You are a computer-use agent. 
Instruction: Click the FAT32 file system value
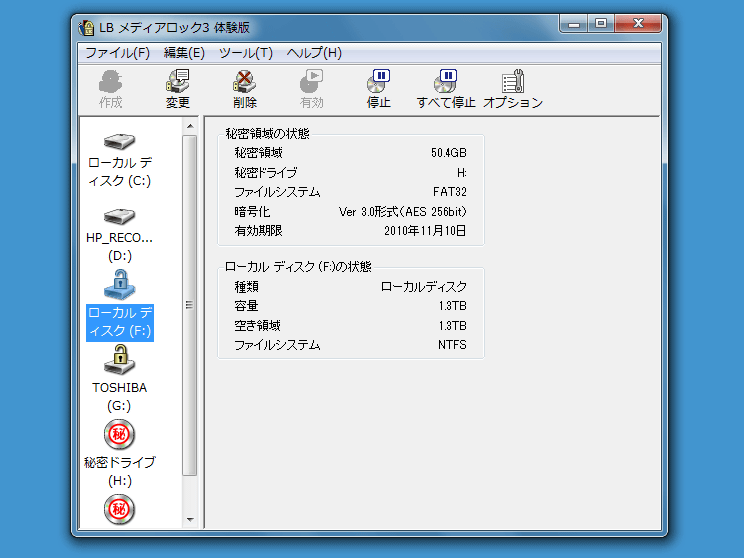tap(450, 192)
